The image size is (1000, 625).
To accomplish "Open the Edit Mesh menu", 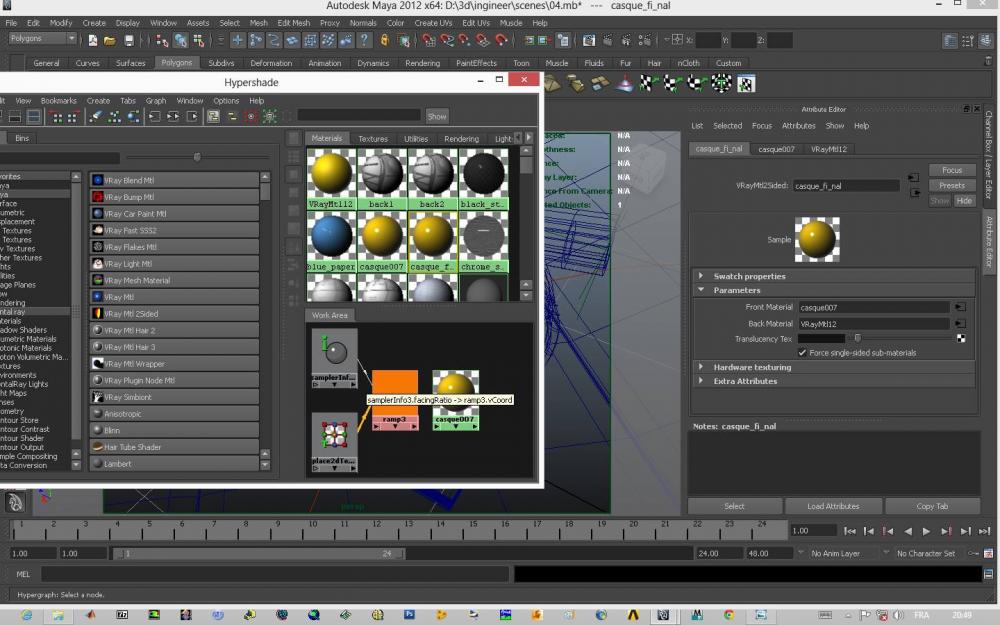I will click(293, 23).
